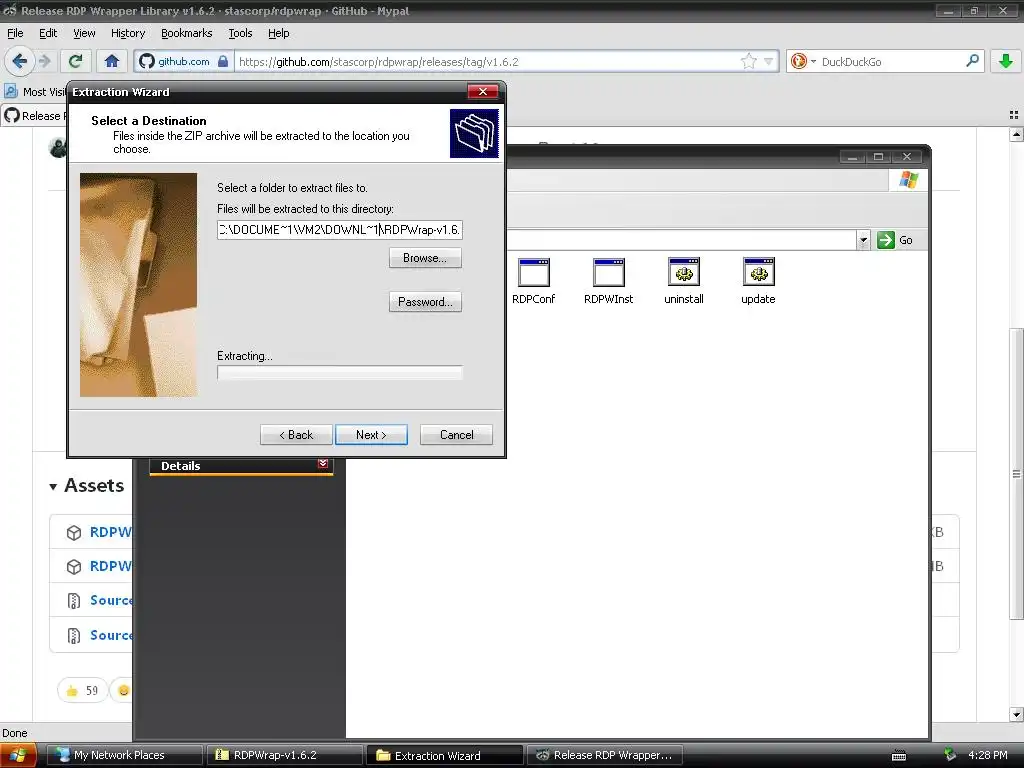The width and height of the screenshot is (1024, 768).
Task: Maximize the Explorer window
Action: click(x=878, y=157)
